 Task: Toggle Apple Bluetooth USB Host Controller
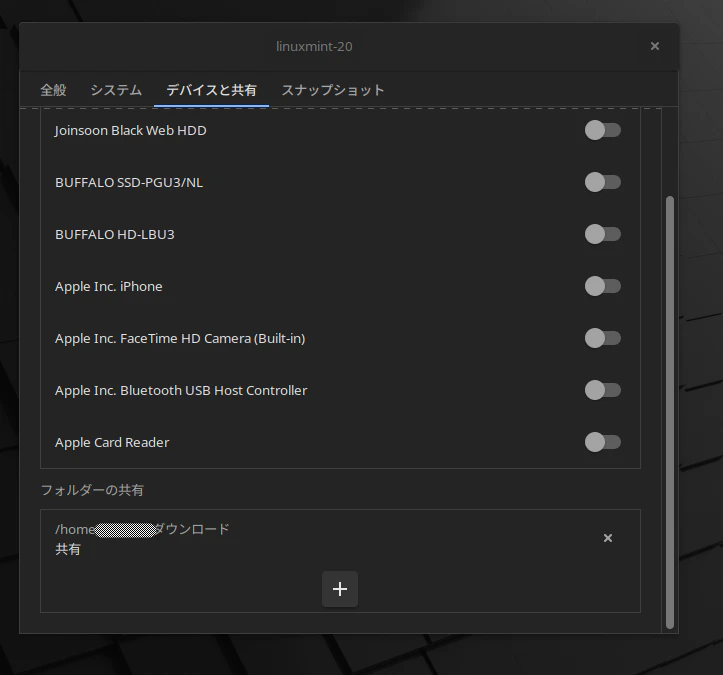603,391
